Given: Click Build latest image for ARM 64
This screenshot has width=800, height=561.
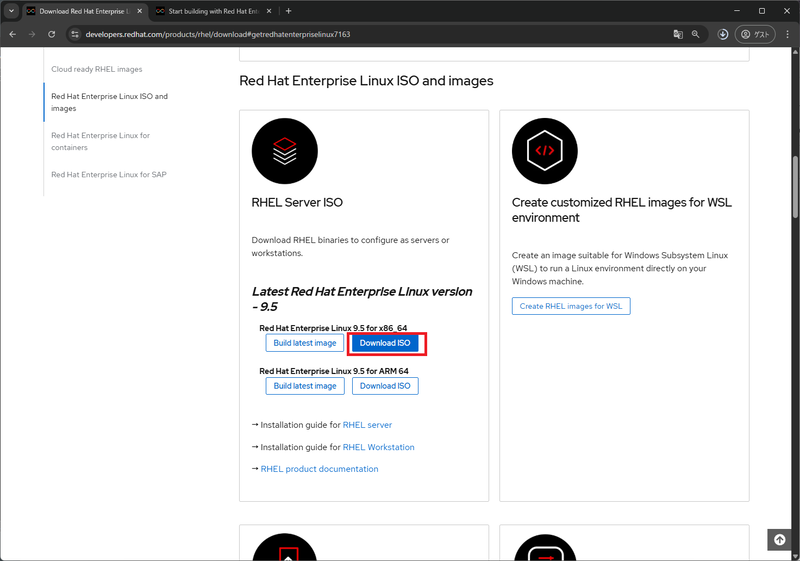Looking at the screenshot, I should coord(305,386).
